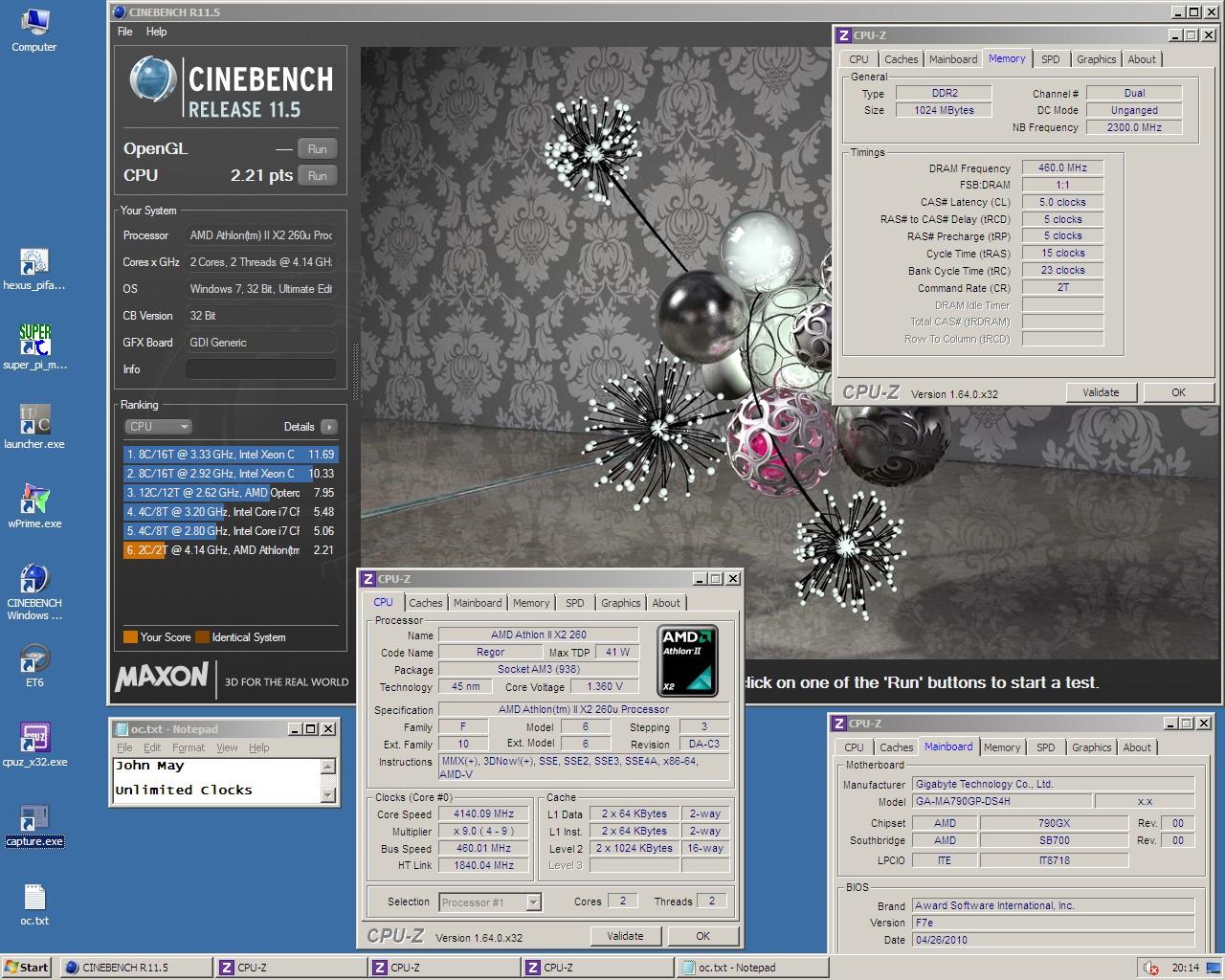Click the Notepad scrollbar down arrow
Screen dimensions: 1225x980
[328, 793]
